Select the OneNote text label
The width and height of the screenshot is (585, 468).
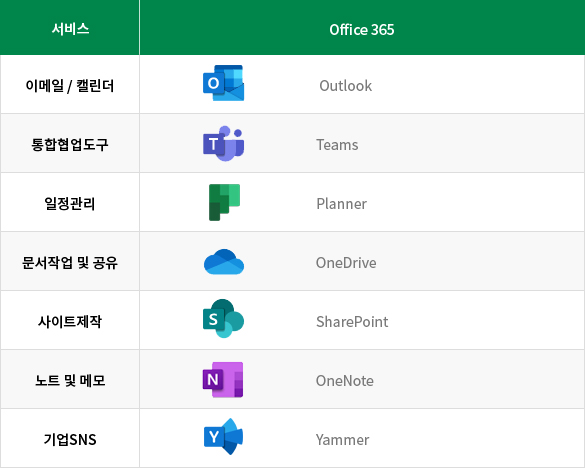click(344, 381)
